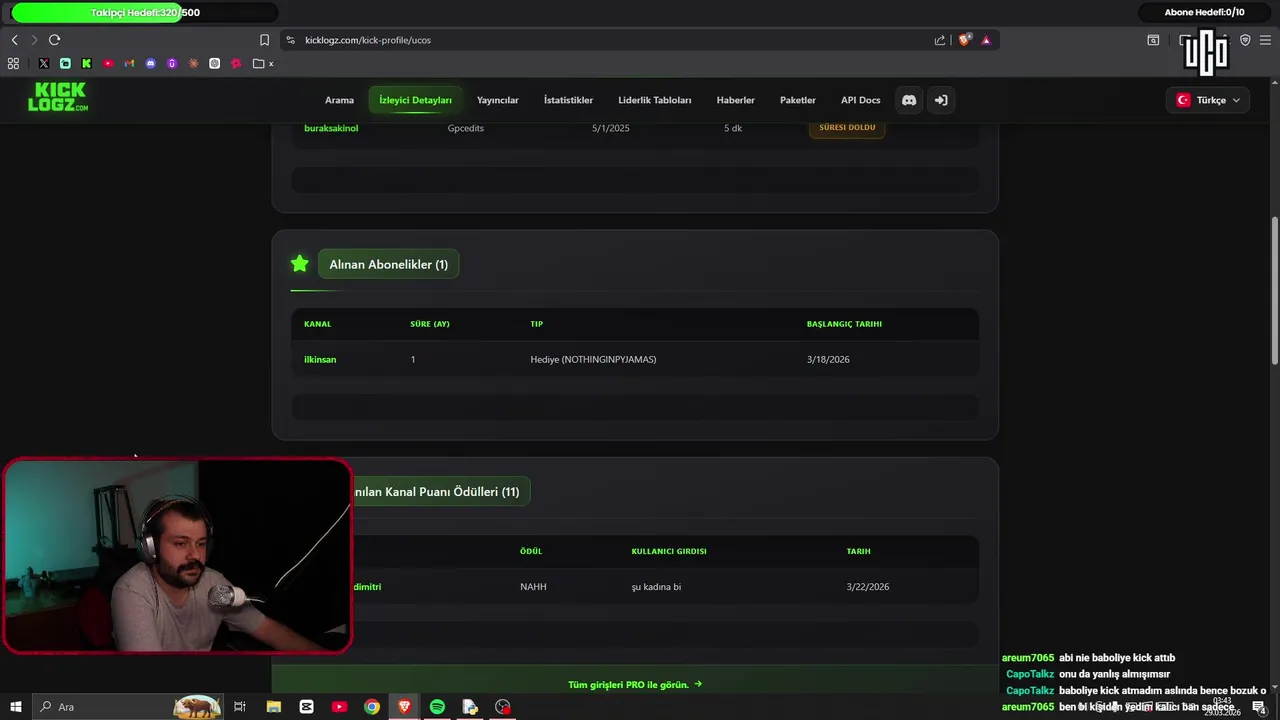Image resolution: width=1280 pixels, height=720 pixels.
Task: Click the 3/18/2026 date cell
Action: (x=828, y=359)
